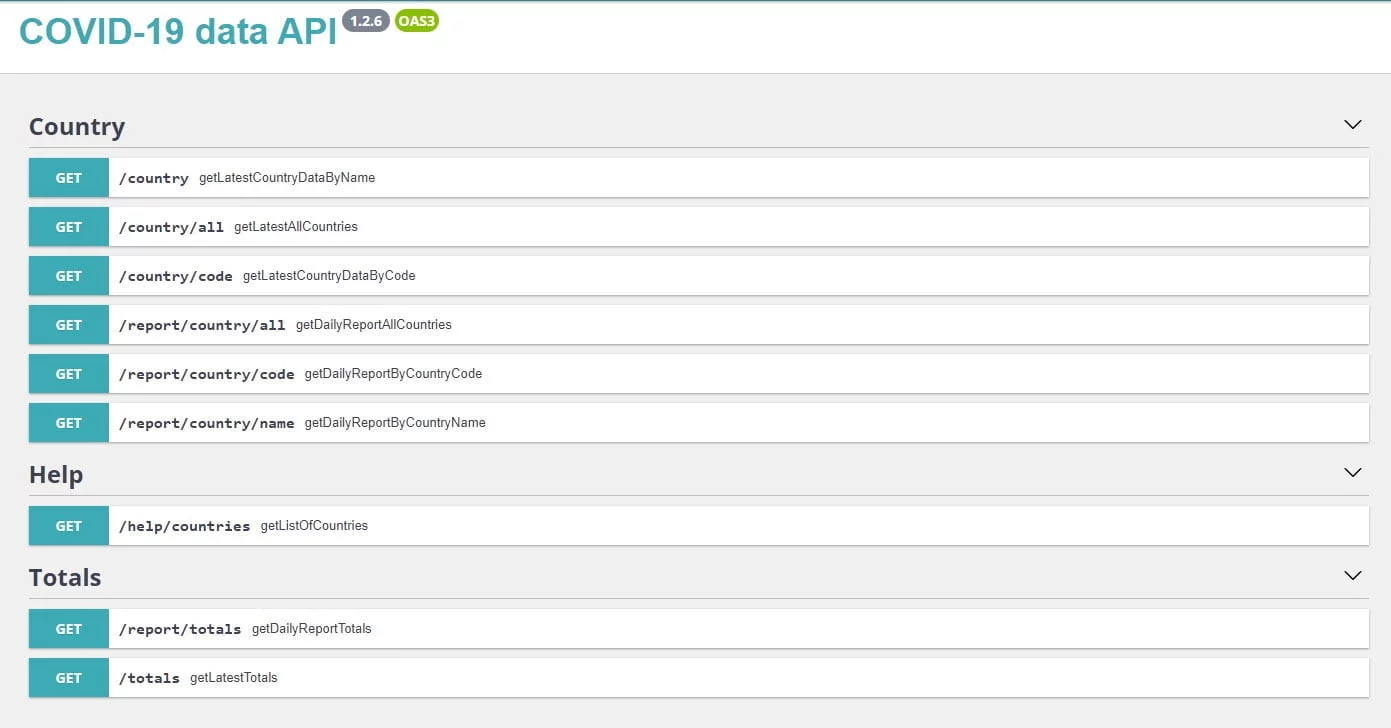Screen dimensions: 1391x728
Task: Open the /help/countries endpoint path
Action: pyautogui.click(x=184, y=526)
